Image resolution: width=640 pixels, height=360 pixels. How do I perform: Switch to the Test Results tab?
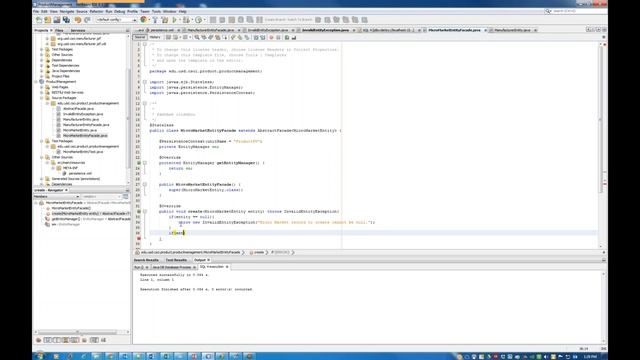pyautogui.click(x=176, y=260)
